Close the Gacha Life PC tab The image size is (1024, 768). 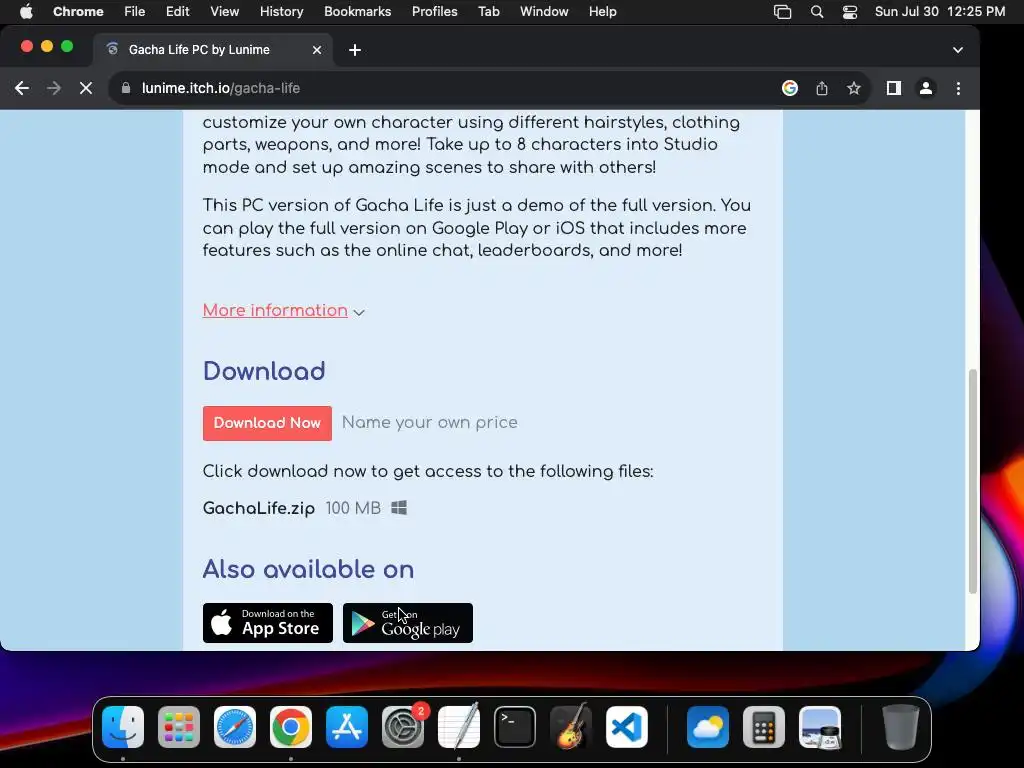[317, 50]
